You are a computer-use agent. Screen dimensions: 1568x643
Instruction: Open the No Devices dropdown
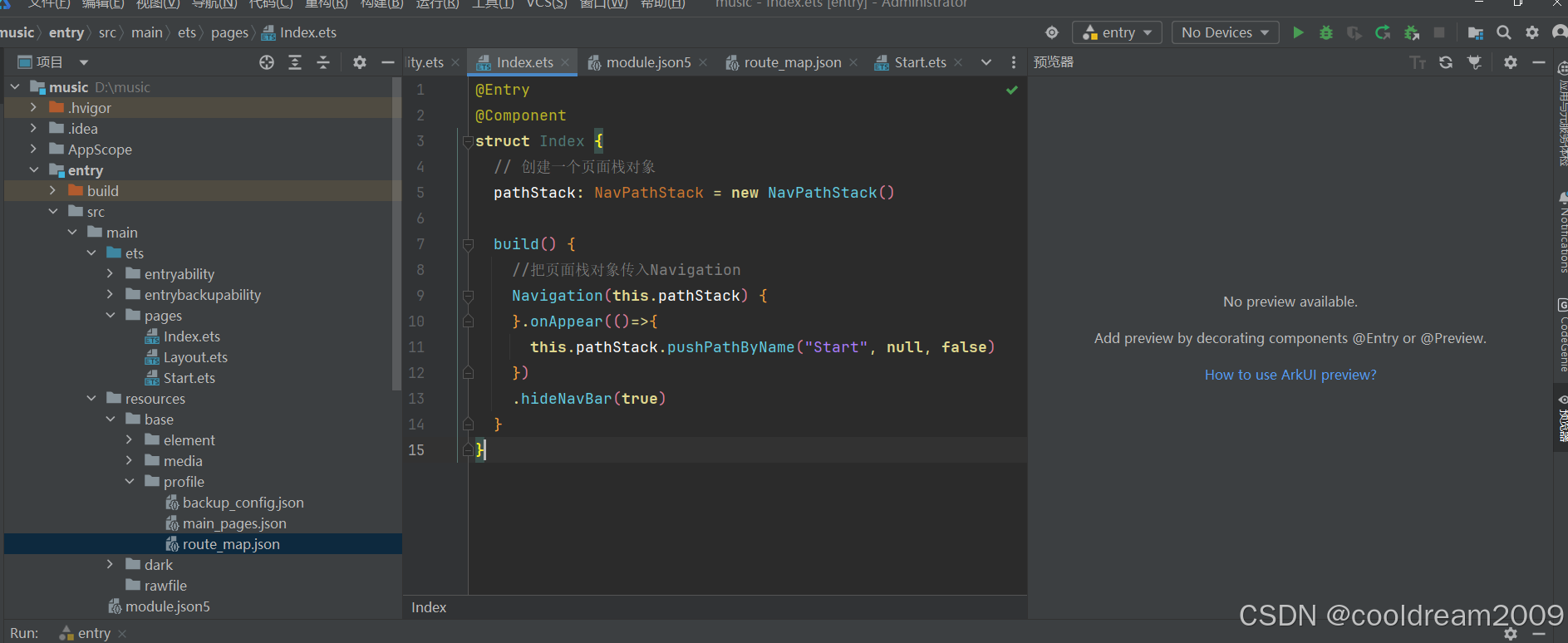coord(1225,32)
